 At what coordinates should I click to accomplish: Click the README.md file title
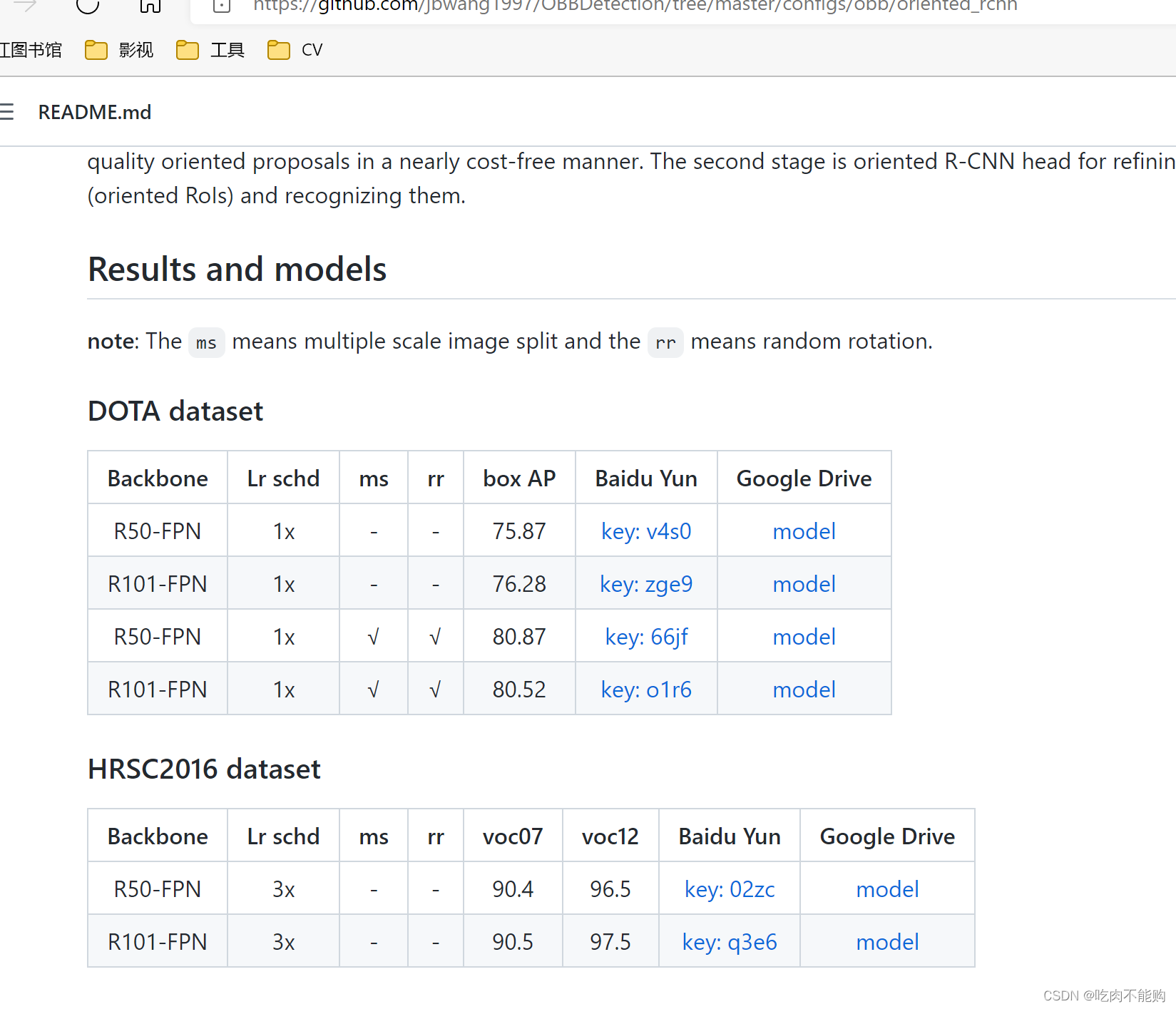[95, 112]
